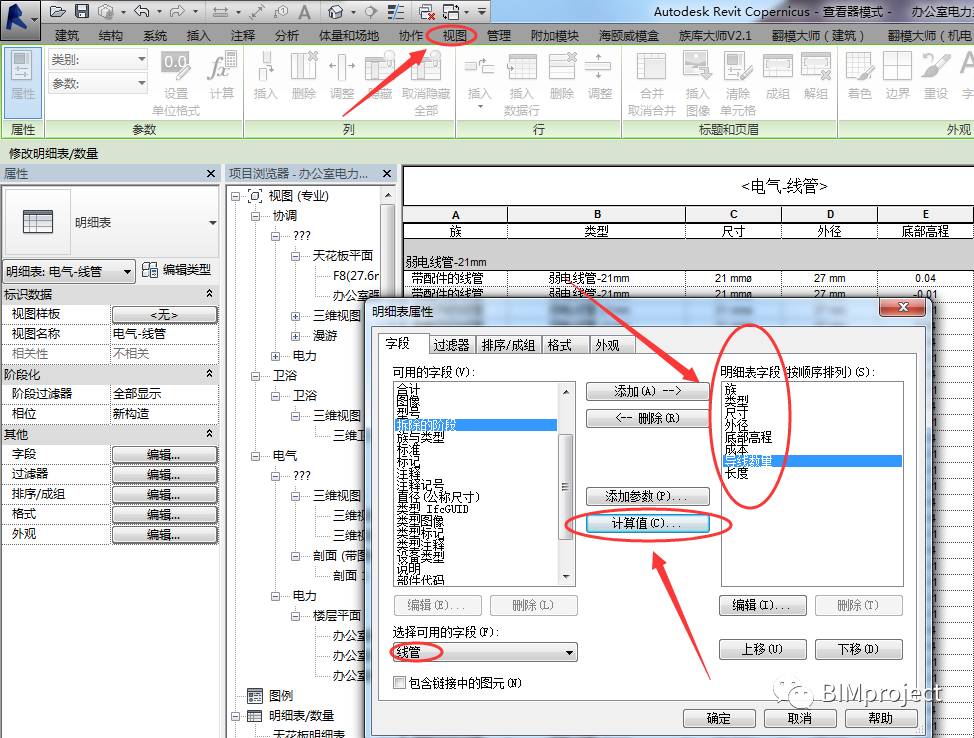
Task: Enable 包含链接中的图元 checkbox
Action: (399, 682)
